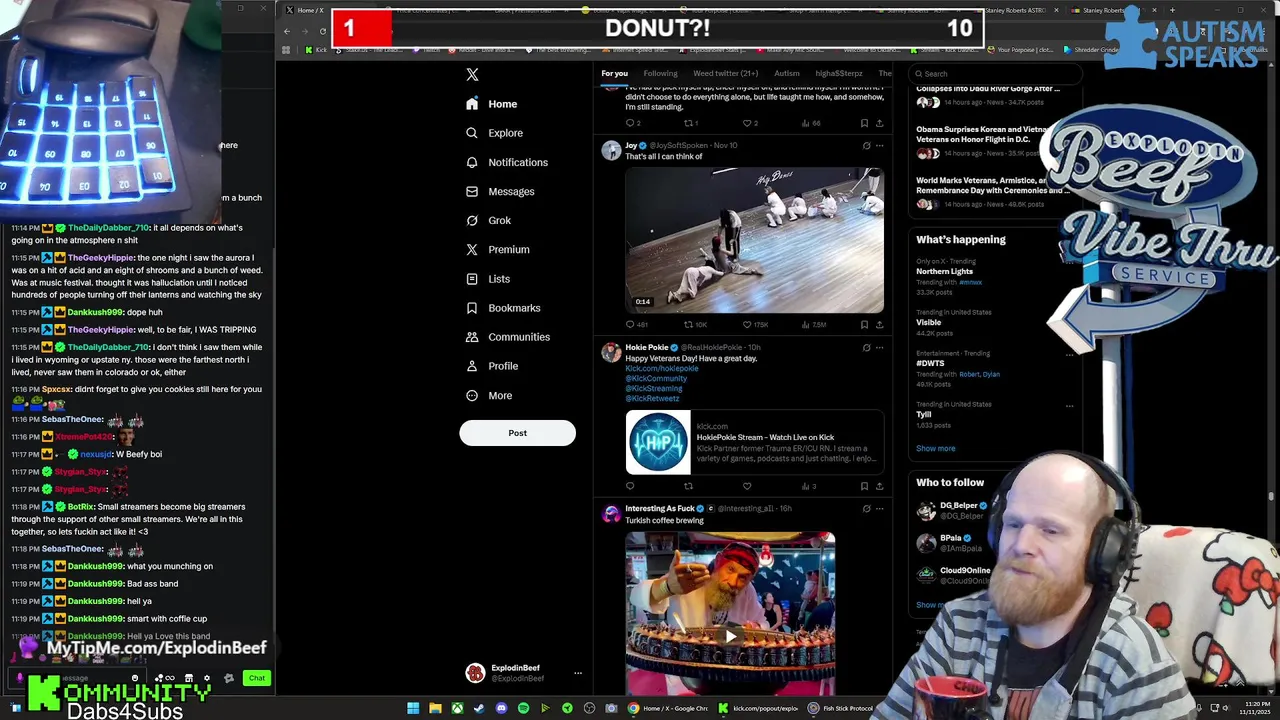The width and height of the screenshot is (1280, 720).
Task: Open Profile in the X sidebar
Action: (x=491, y=366)
